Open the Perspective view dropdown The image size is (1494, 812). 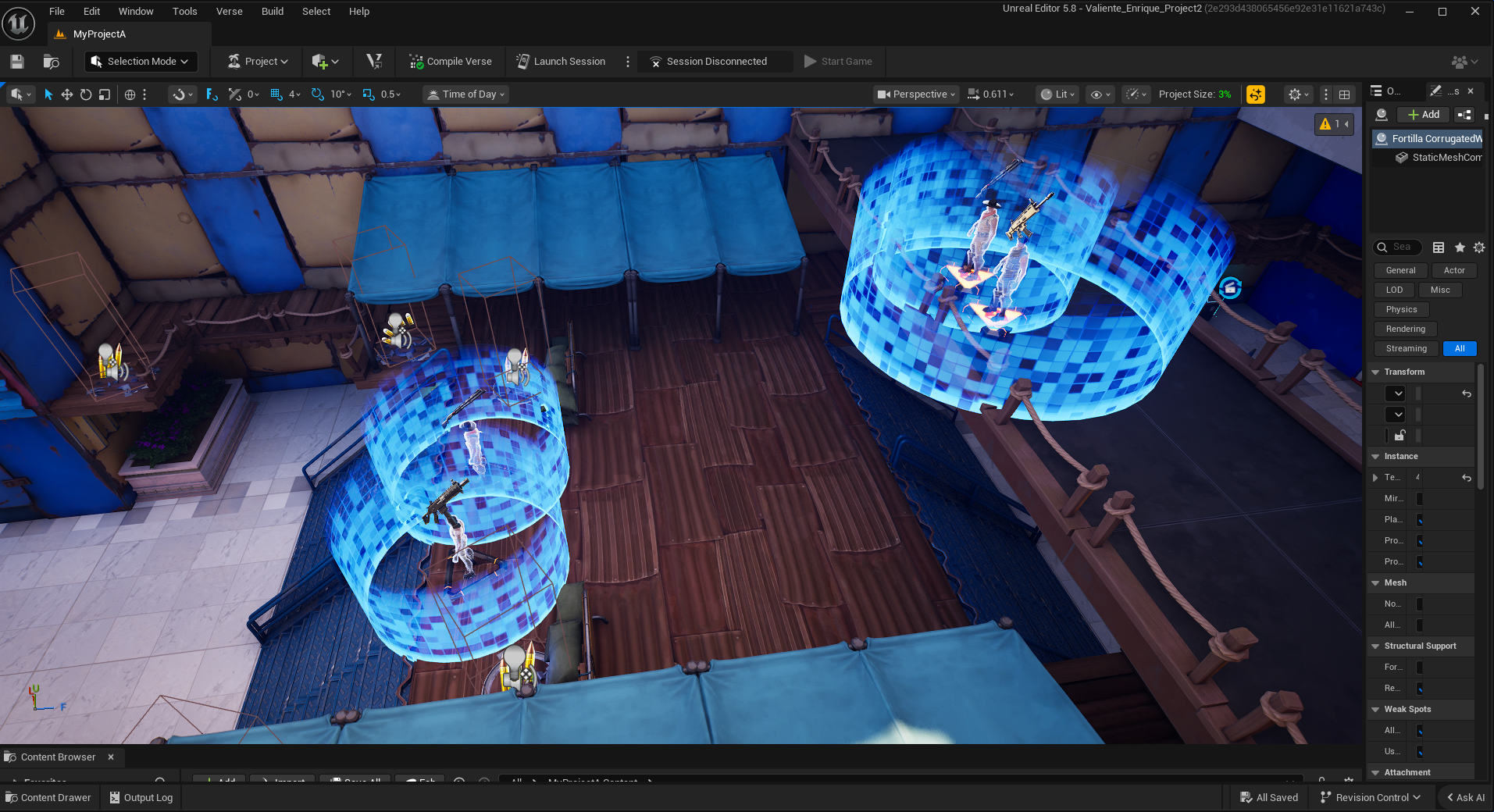916,94
